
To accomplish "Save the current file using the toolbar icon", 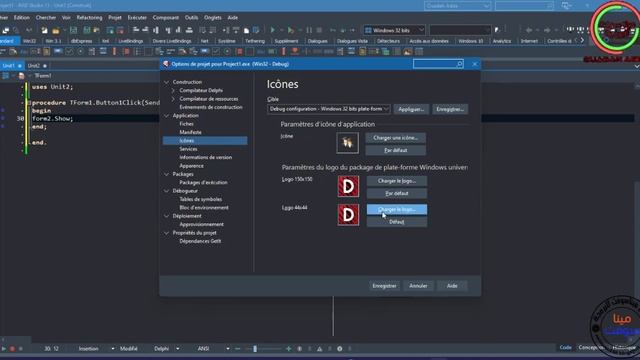I will pyautogui.click(x=73, y=30).
